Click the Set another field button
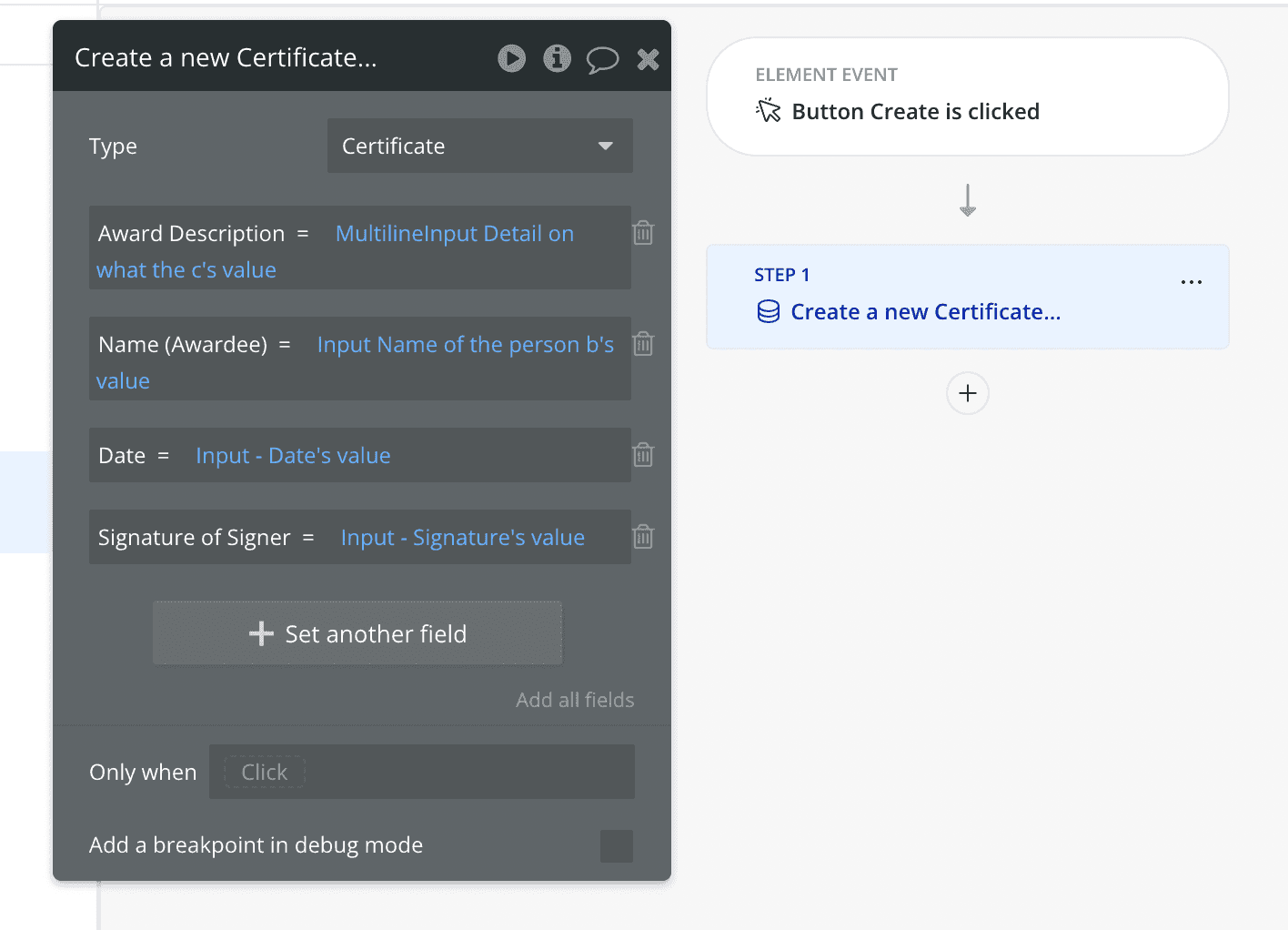The width and height of the screenshot is (1288, 930). (357, 633)
